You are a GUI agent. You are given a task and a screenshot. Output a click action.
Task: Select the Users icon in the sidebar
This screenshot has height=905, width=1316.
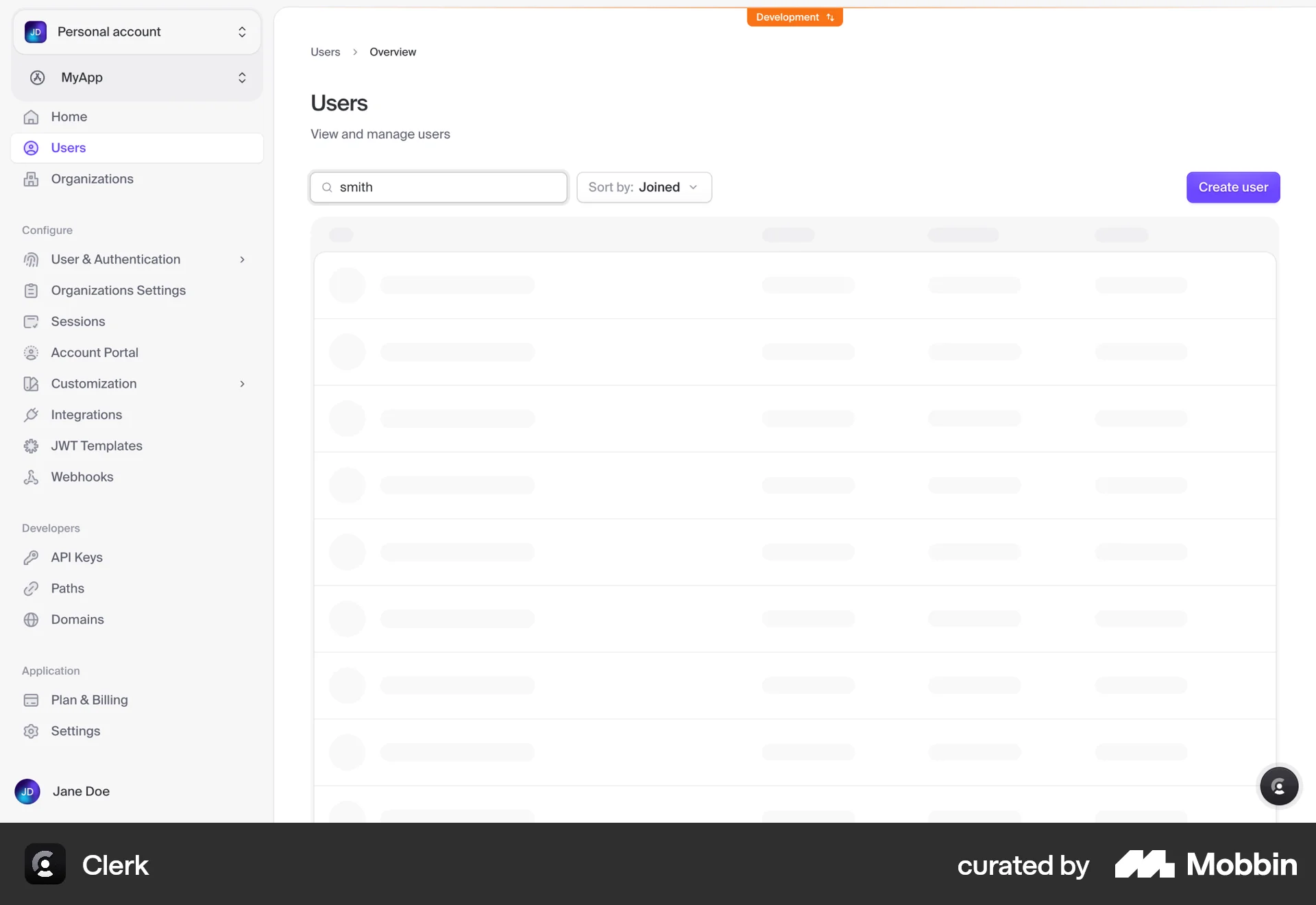click(32, 147)
